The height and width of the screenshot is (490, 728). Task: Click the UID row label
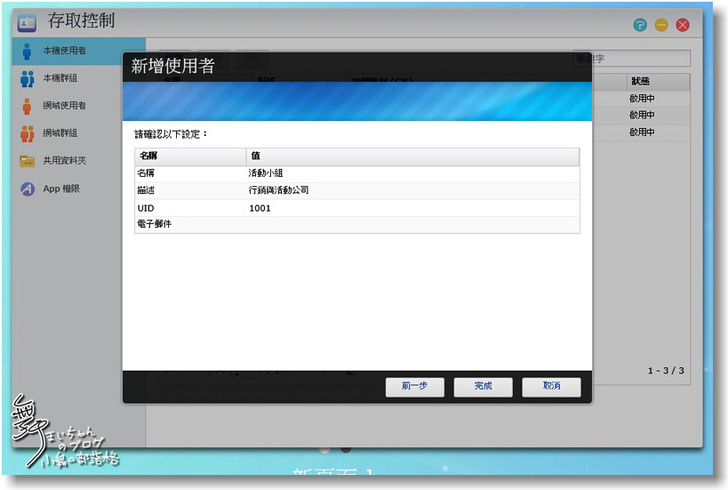(146, 208)
